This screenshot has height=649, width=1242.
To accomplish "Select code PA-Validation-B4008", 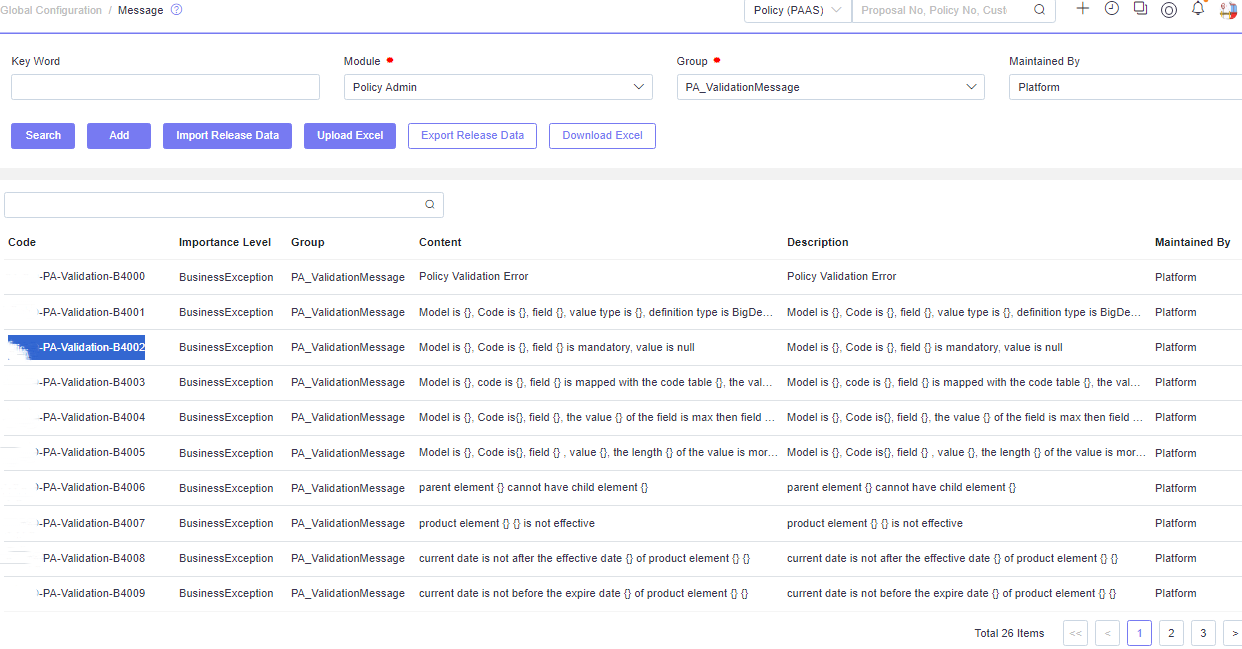I will click(x=94, y=558).
